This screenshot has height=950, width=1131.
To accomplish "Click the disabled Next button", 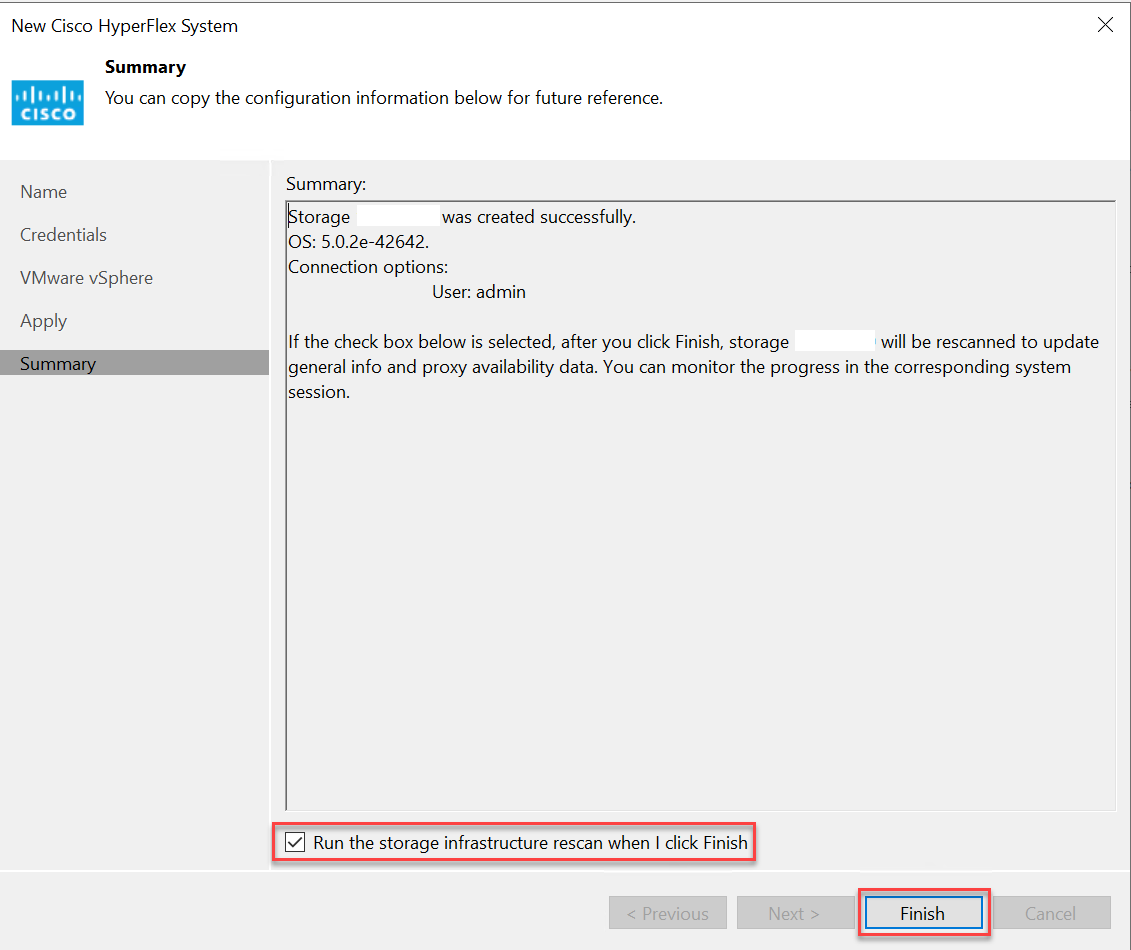I will 795,913.
